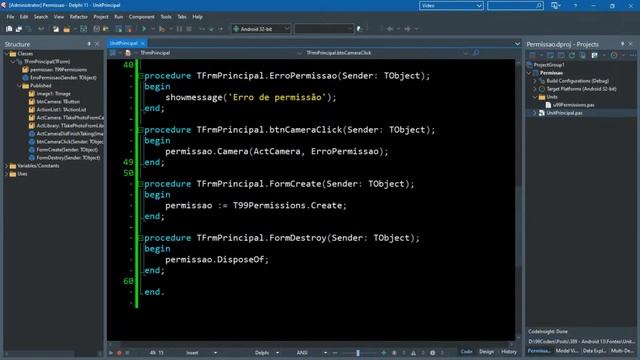Open the File menu
The height and width of the screenshot is (360, 640).
pyautogui.click(x=10, y=17)
